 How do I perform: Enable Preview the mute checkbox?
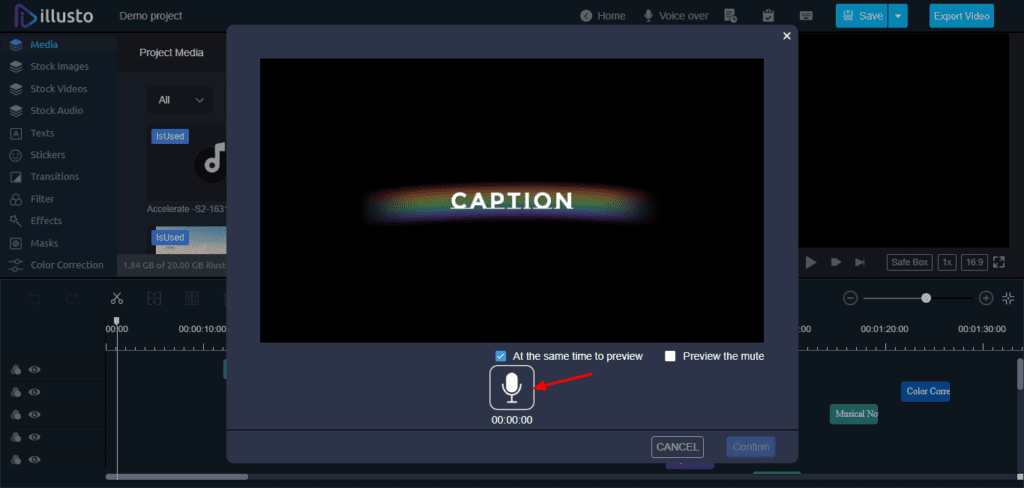(x=671, y=356)
